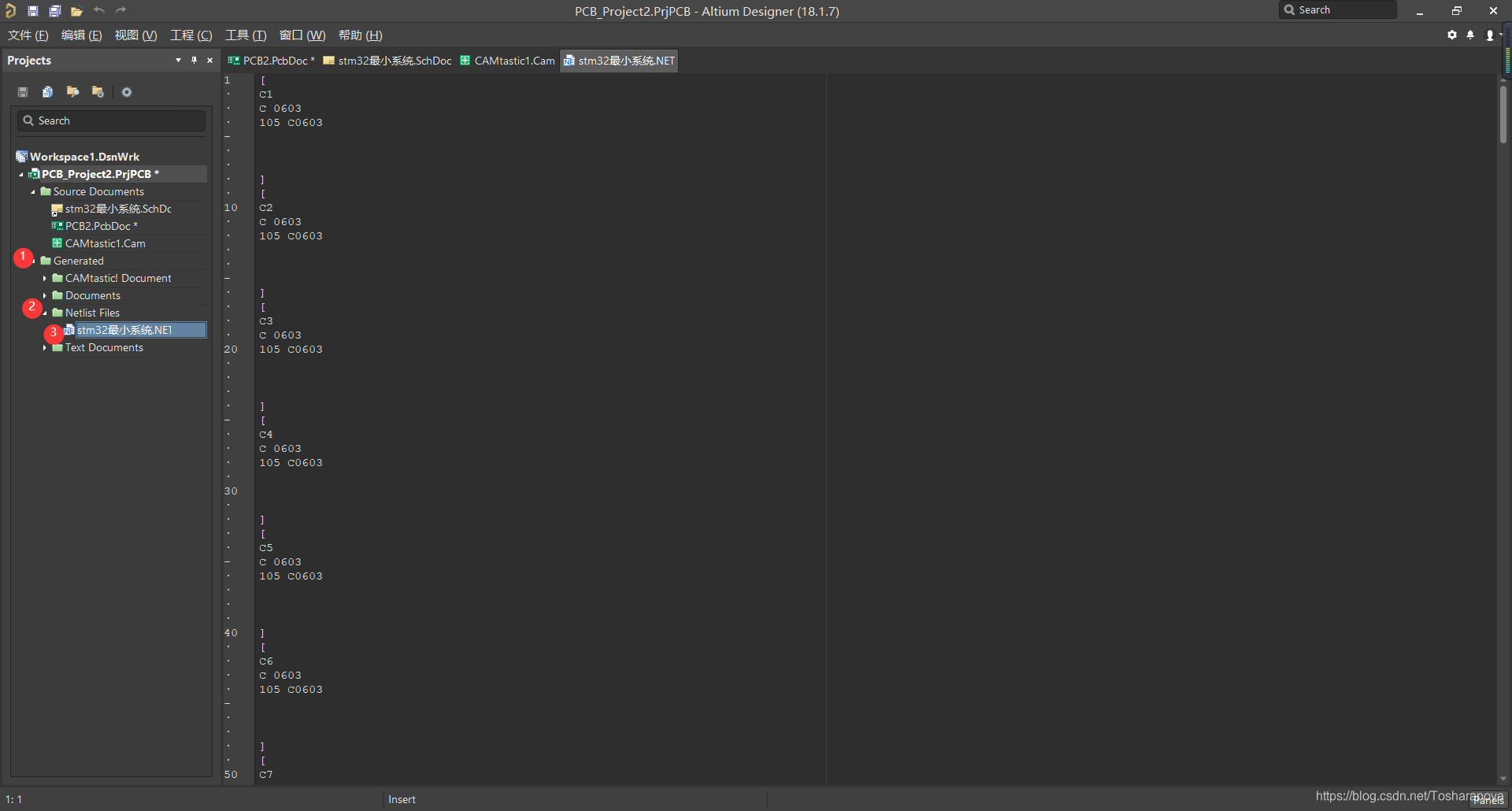Click the Save icon in title bar
This screenshot has height=811, width=1512.
click(33, 11)
